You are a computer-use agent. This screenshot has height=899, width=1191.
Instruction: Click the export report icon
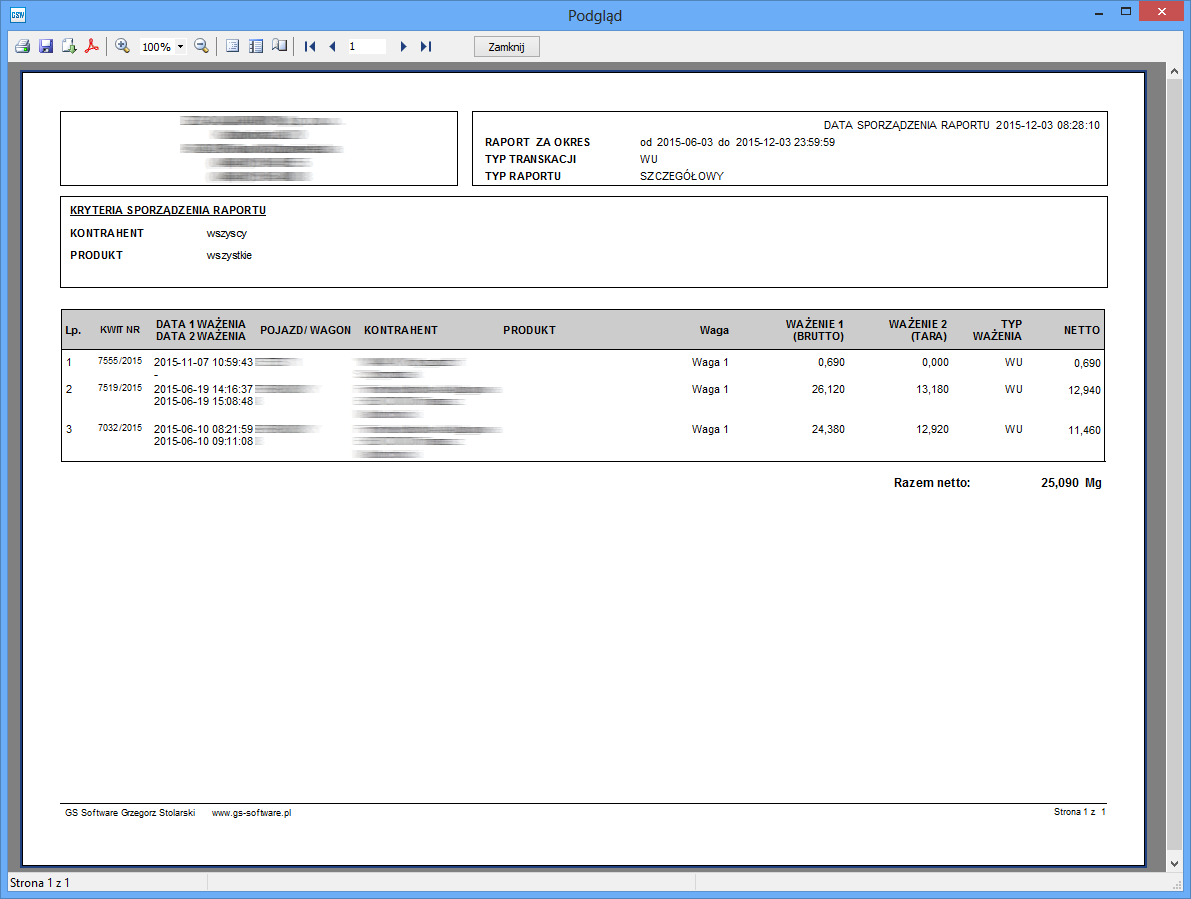[x=68, y=46]
